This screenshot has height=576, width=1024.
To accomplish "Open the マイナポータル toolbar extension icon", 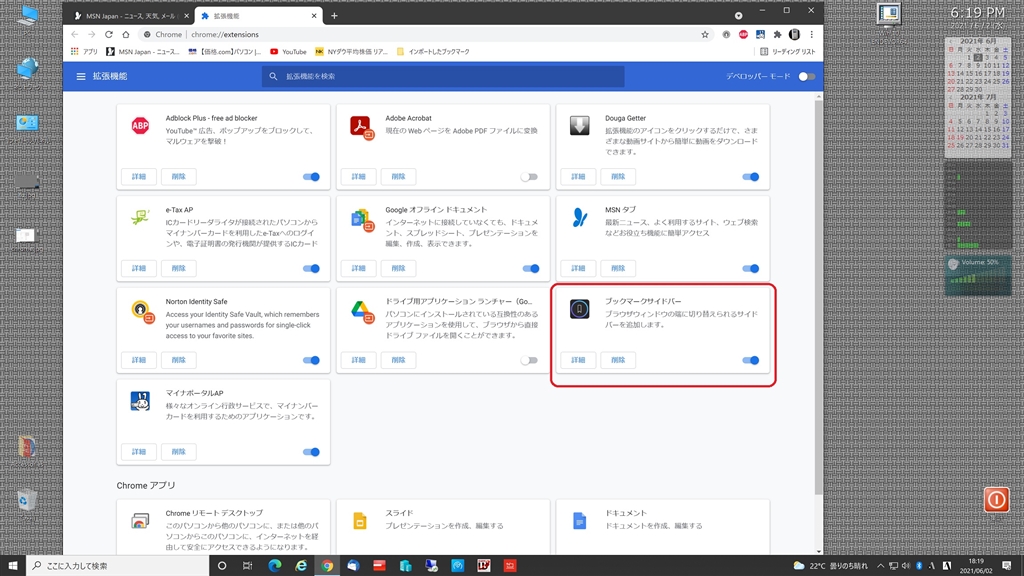I will [760, 35].
